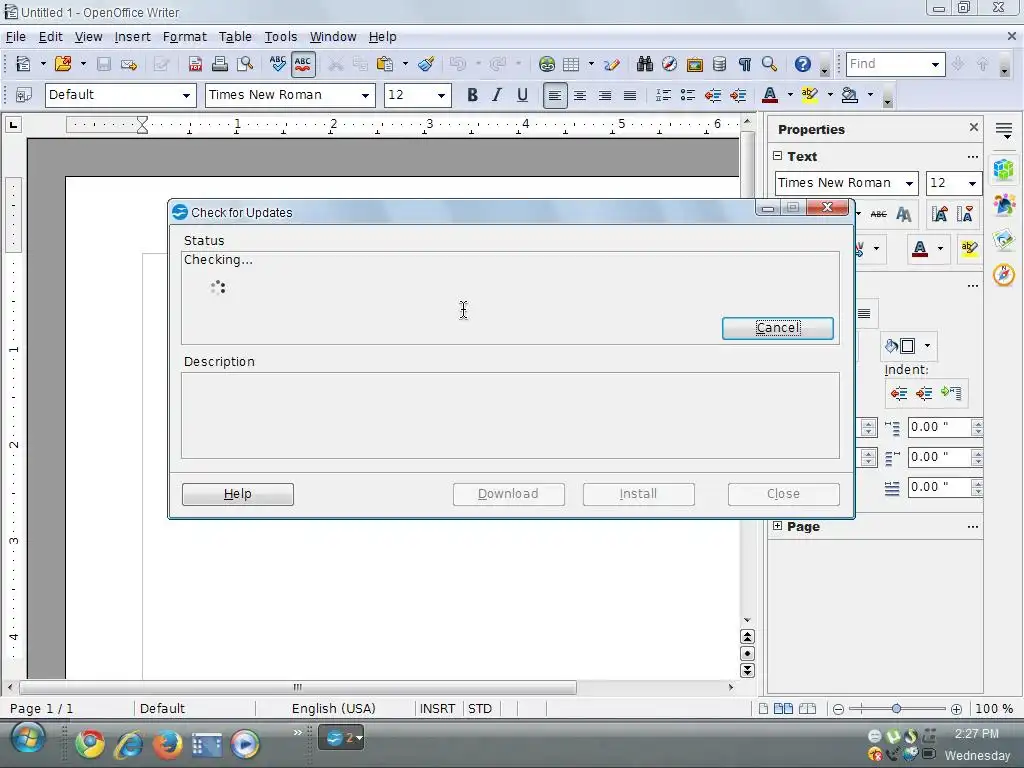Open Page Preview icon
The width and height of the screenshot is (1024, 768).
245,64
